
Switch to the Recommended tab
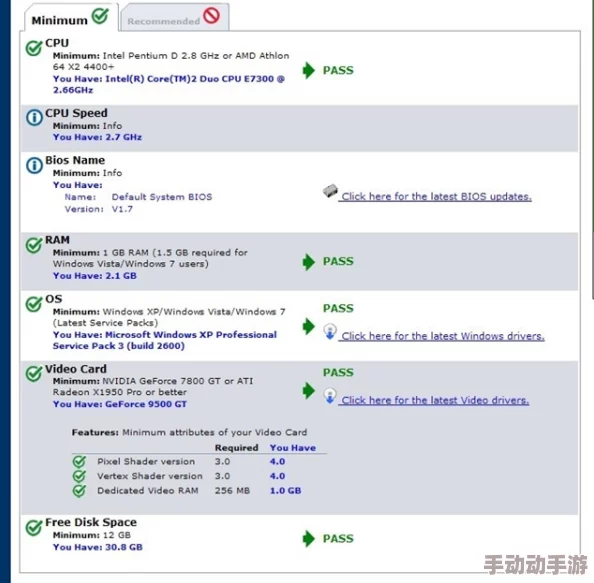pos(174,17)
